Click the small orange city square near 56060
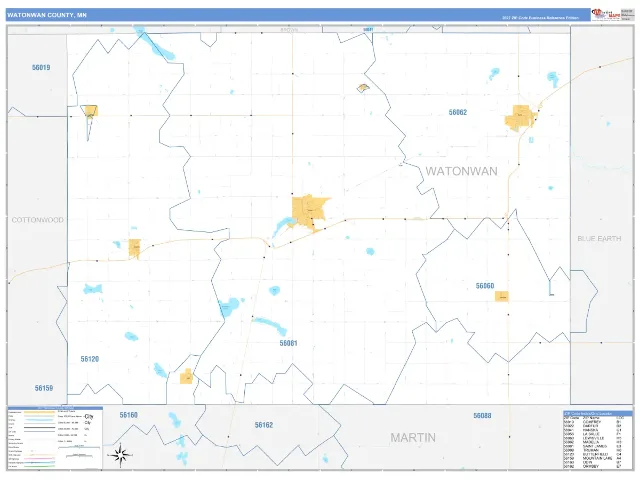The width and height of the screenshot is (640, 480). 502,296
